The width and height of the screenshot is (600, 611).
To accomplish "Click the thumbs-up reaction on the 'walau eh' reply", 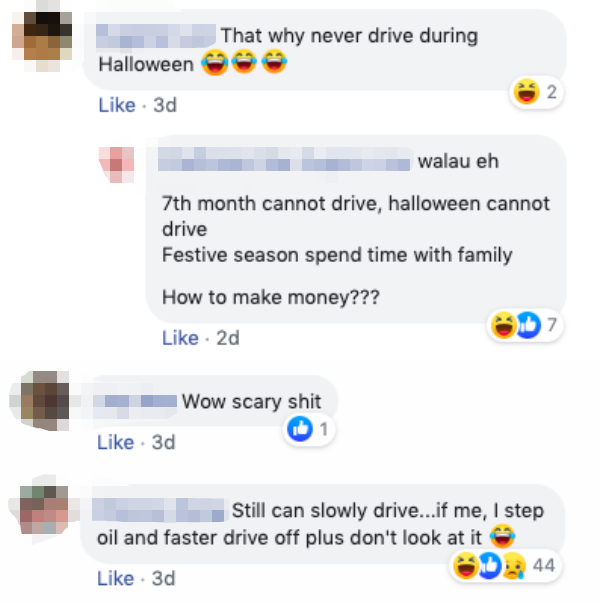I will (529, 325).
